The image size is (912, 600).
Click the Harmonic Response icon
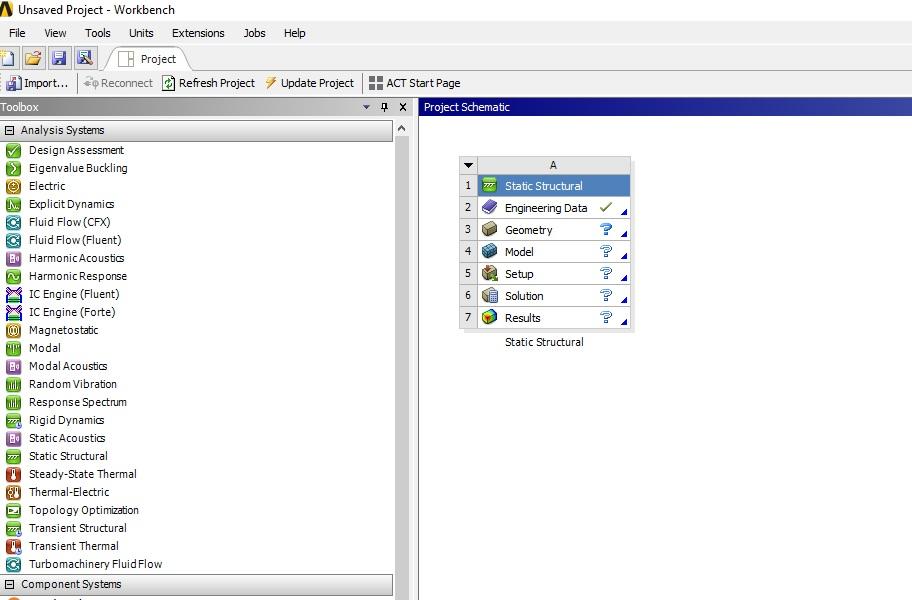(x=13, y=277)
